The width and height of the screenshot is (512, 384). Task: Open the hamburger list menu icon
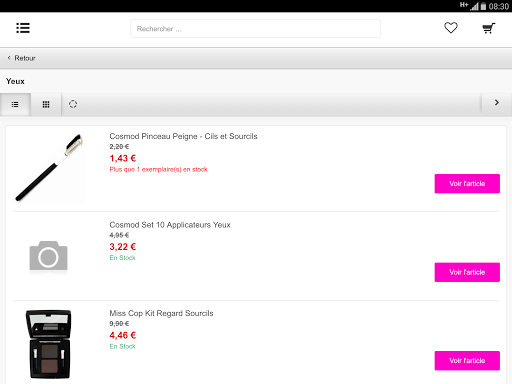[x=23, y=28]
